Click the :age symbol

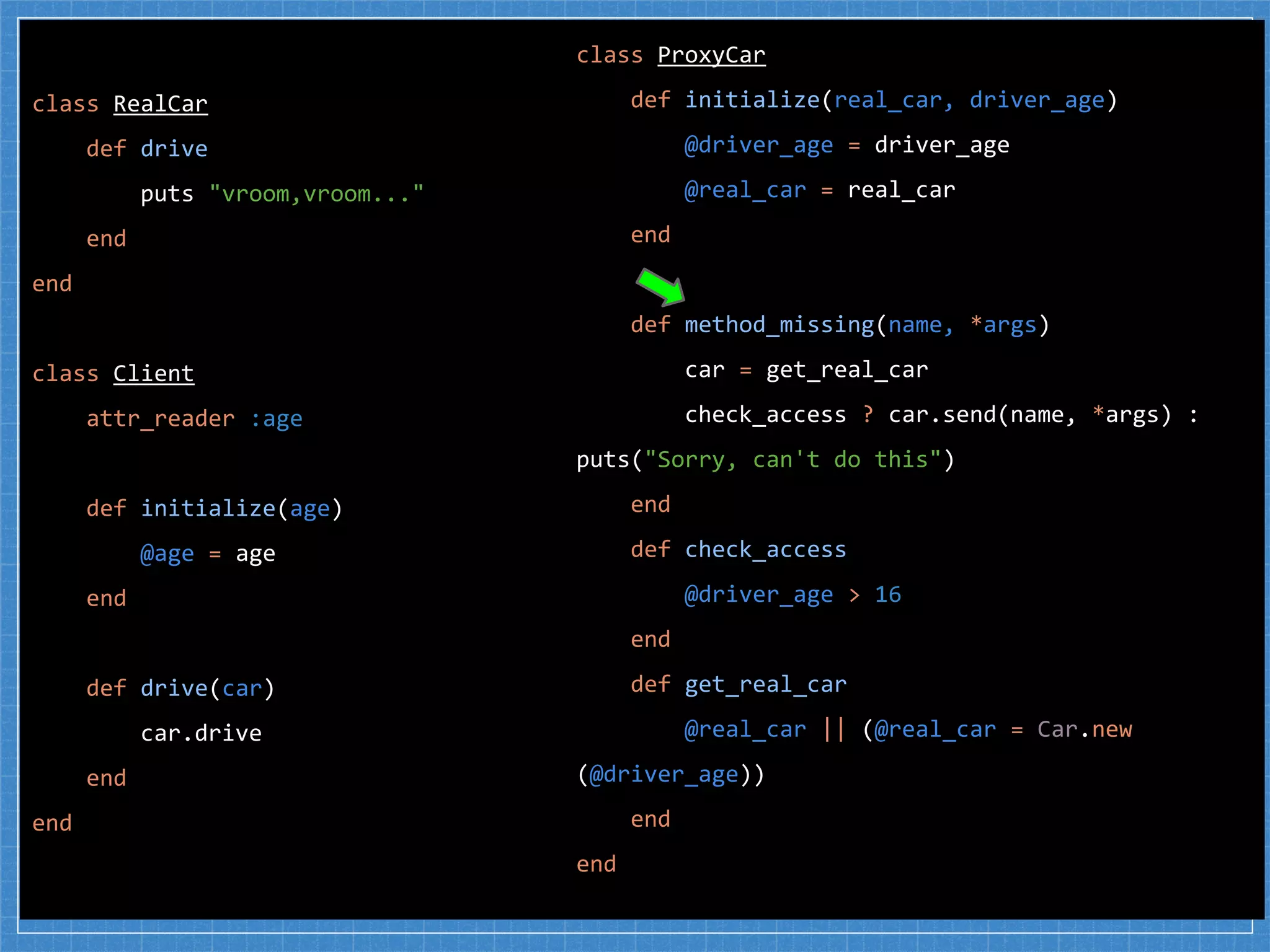(277, 419)
